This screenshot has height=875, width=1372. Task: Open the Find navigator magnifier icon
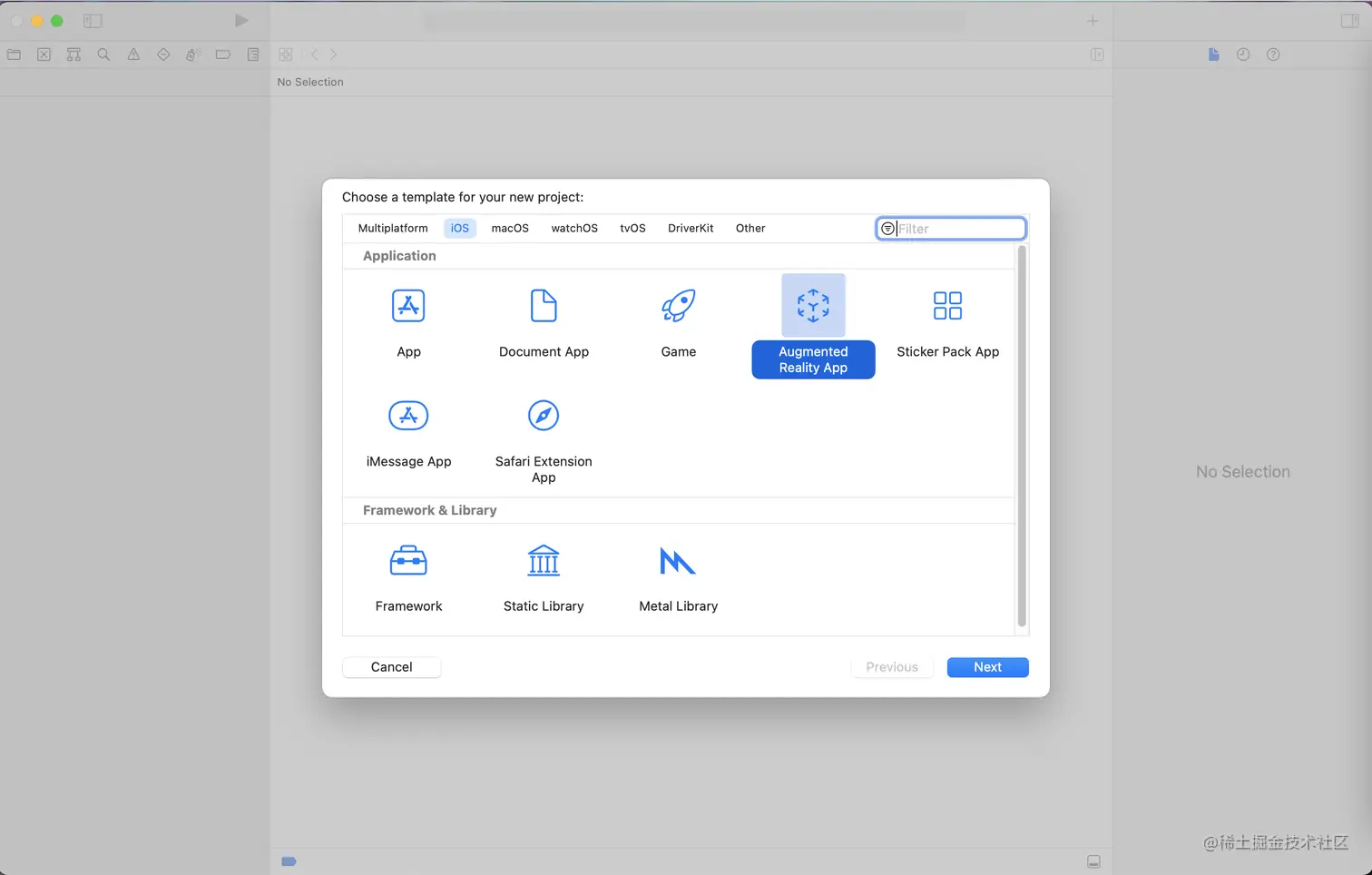point(103,54)
